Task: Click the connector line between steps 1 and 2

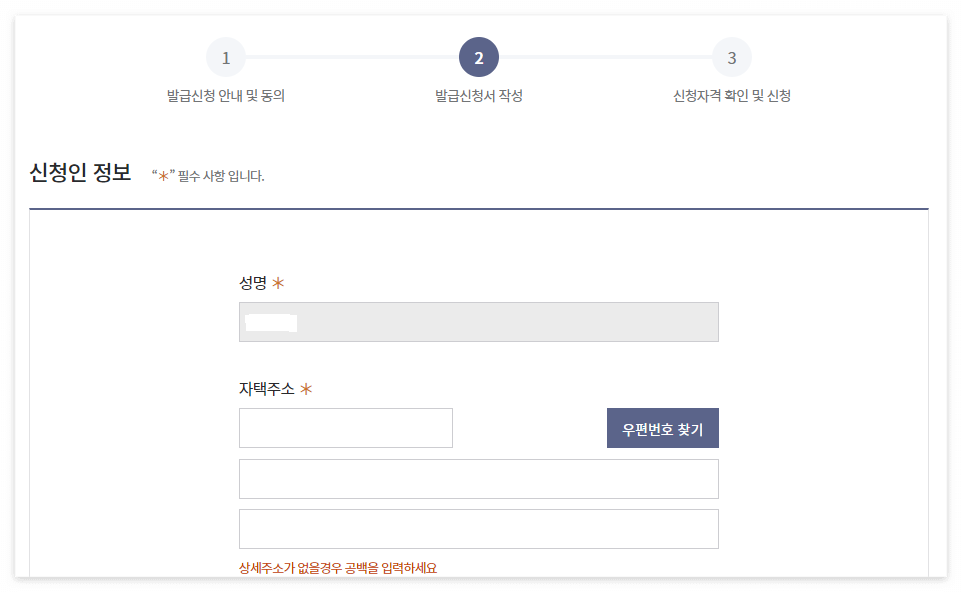Action: point(350,58)
